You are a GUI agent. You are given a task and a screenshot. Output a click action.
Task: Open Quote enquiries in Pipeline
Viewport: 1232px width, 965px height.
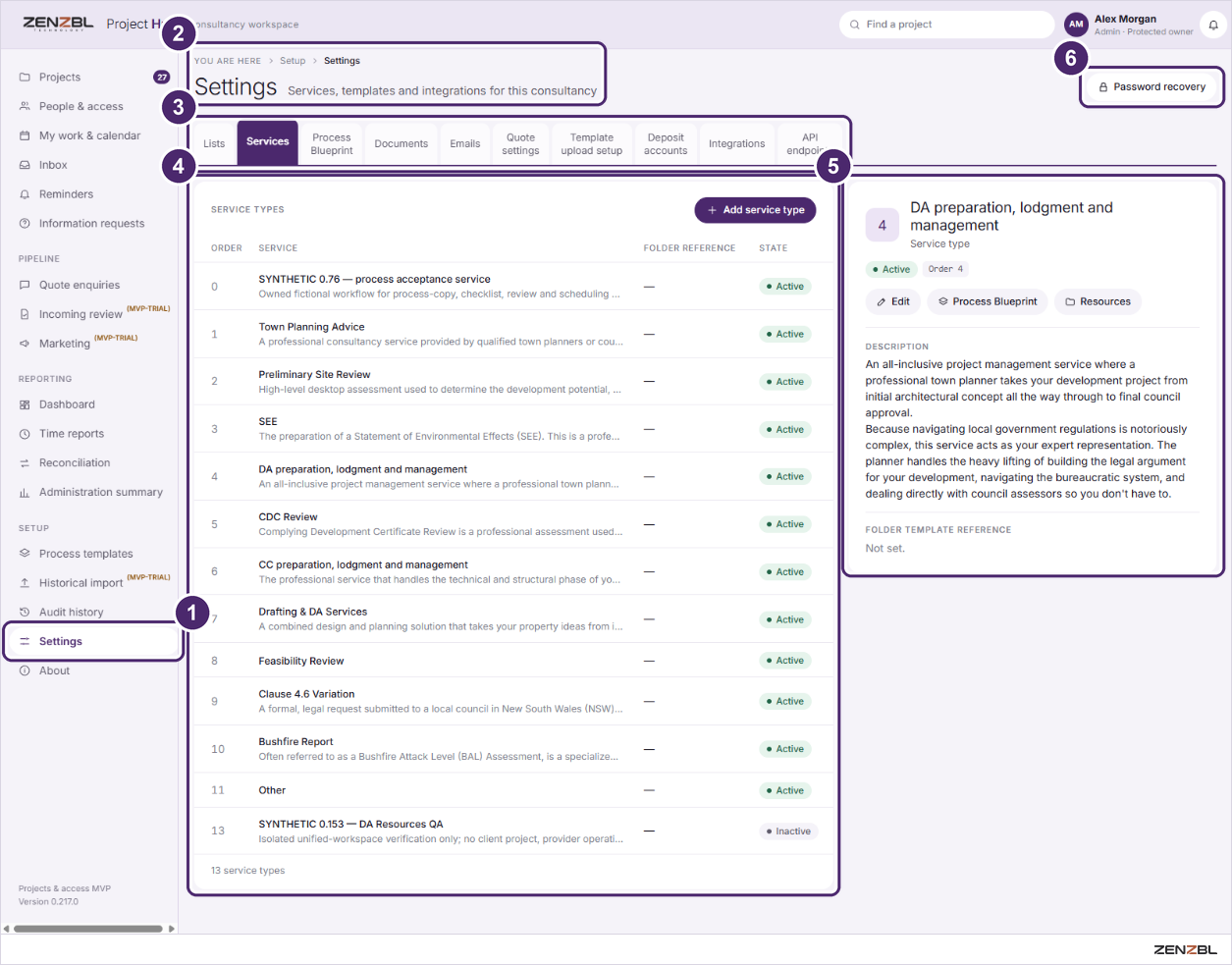(x=80, y=285)
